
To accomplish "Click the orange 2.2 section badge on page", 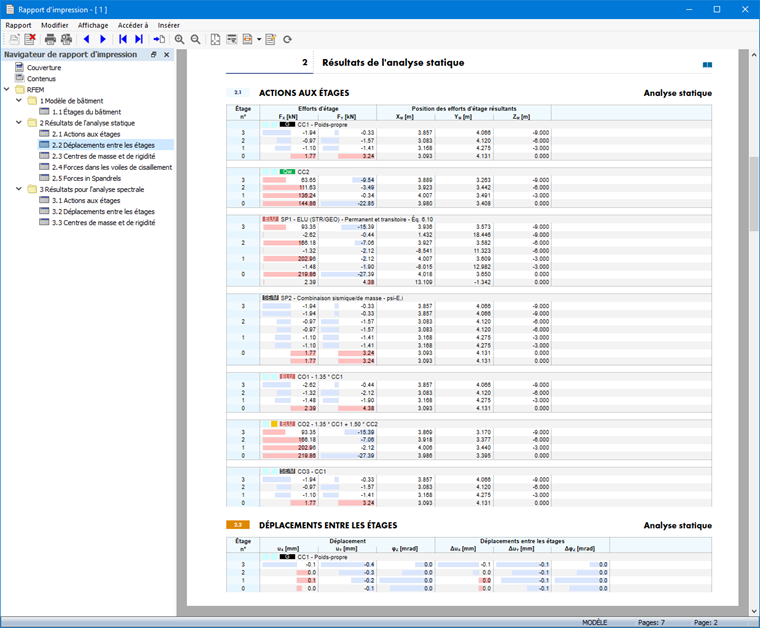I will [x=238, y=525].
